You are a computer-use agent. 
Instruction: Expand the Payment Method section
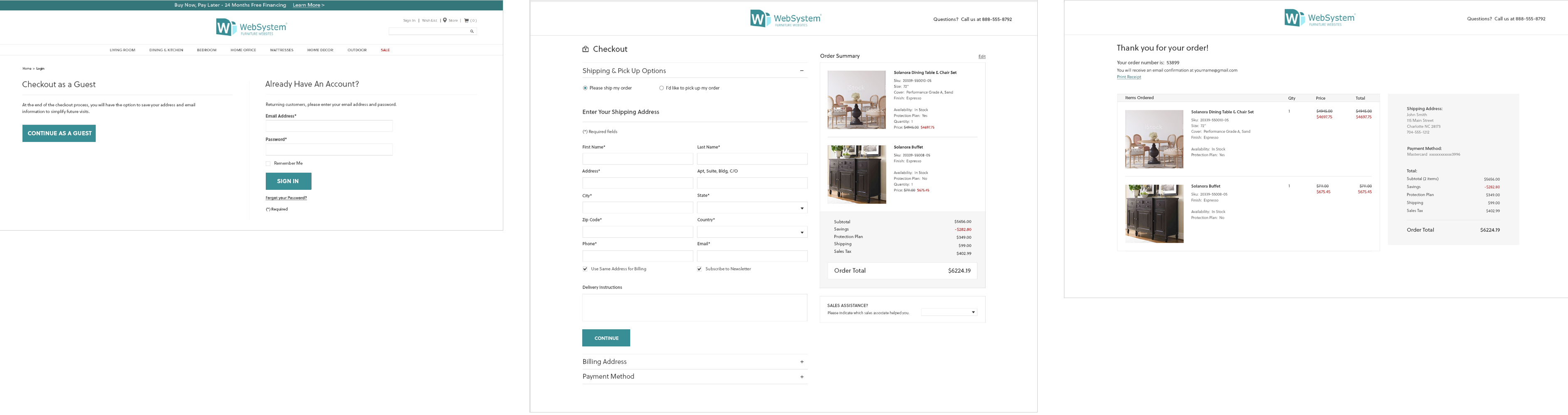pos(801,377)
